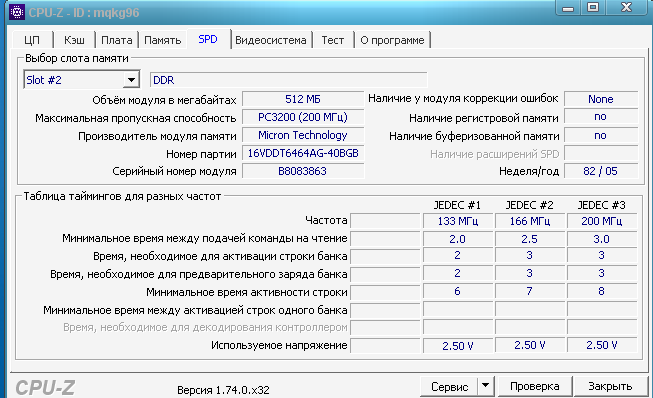The image size is (653, 398).
Task: Click the Micron Technology manufacturer field
Action: (303, 135)
